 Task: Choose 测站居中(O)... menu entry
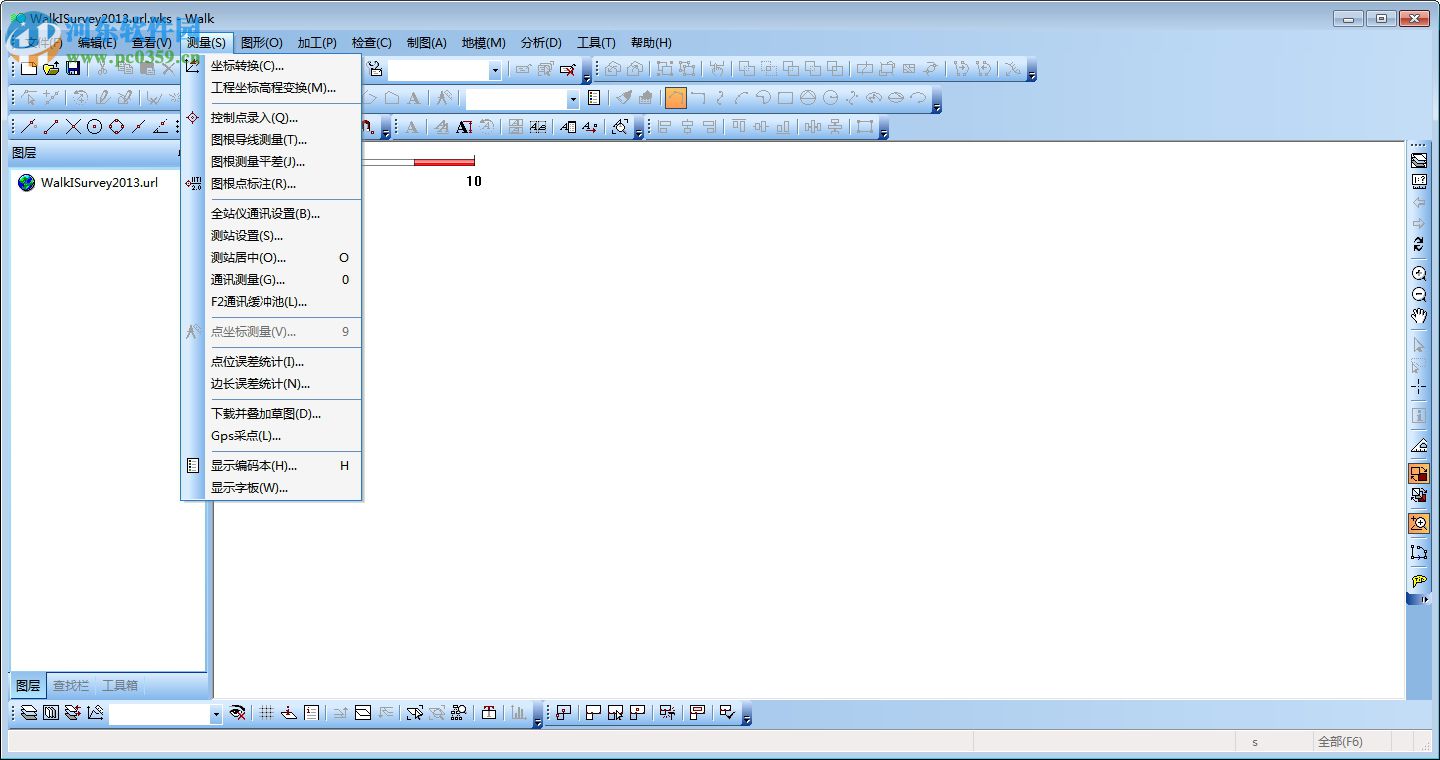point(271,258)
